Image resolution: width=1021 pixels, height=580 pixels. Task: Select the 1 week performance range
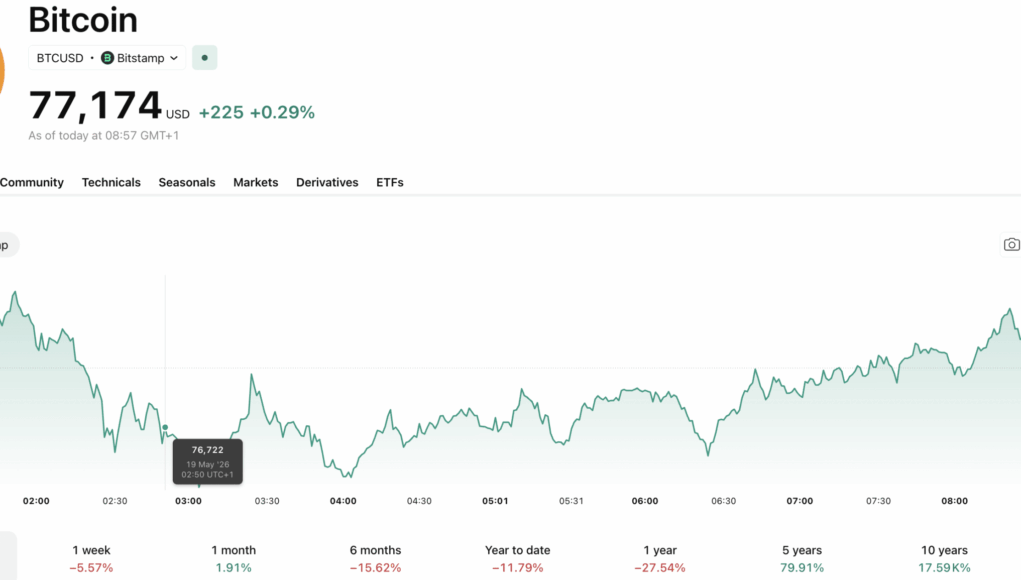91,559
